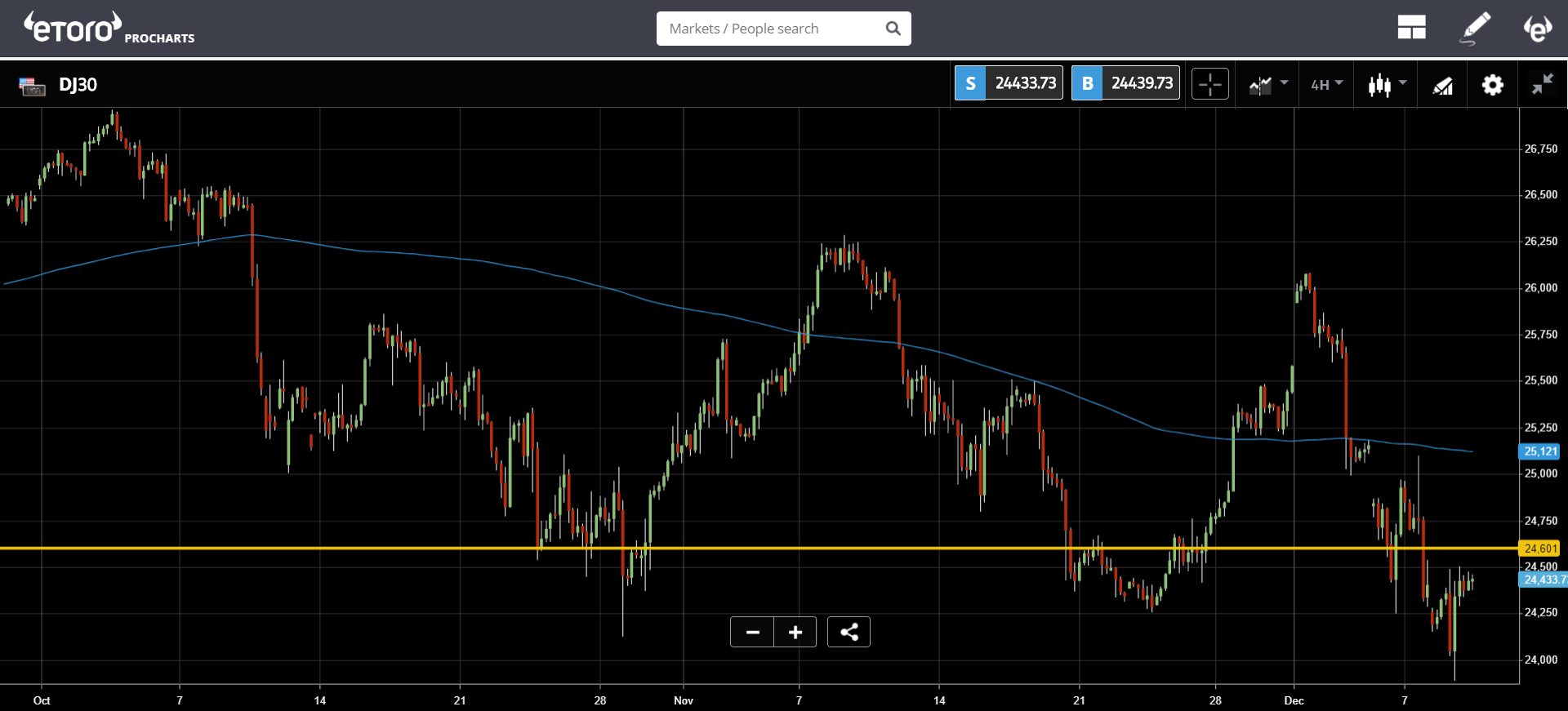Expand the candlestick chart type dropdown
The height and width of the screenshot is (711, 1568).
(1387, 84)
